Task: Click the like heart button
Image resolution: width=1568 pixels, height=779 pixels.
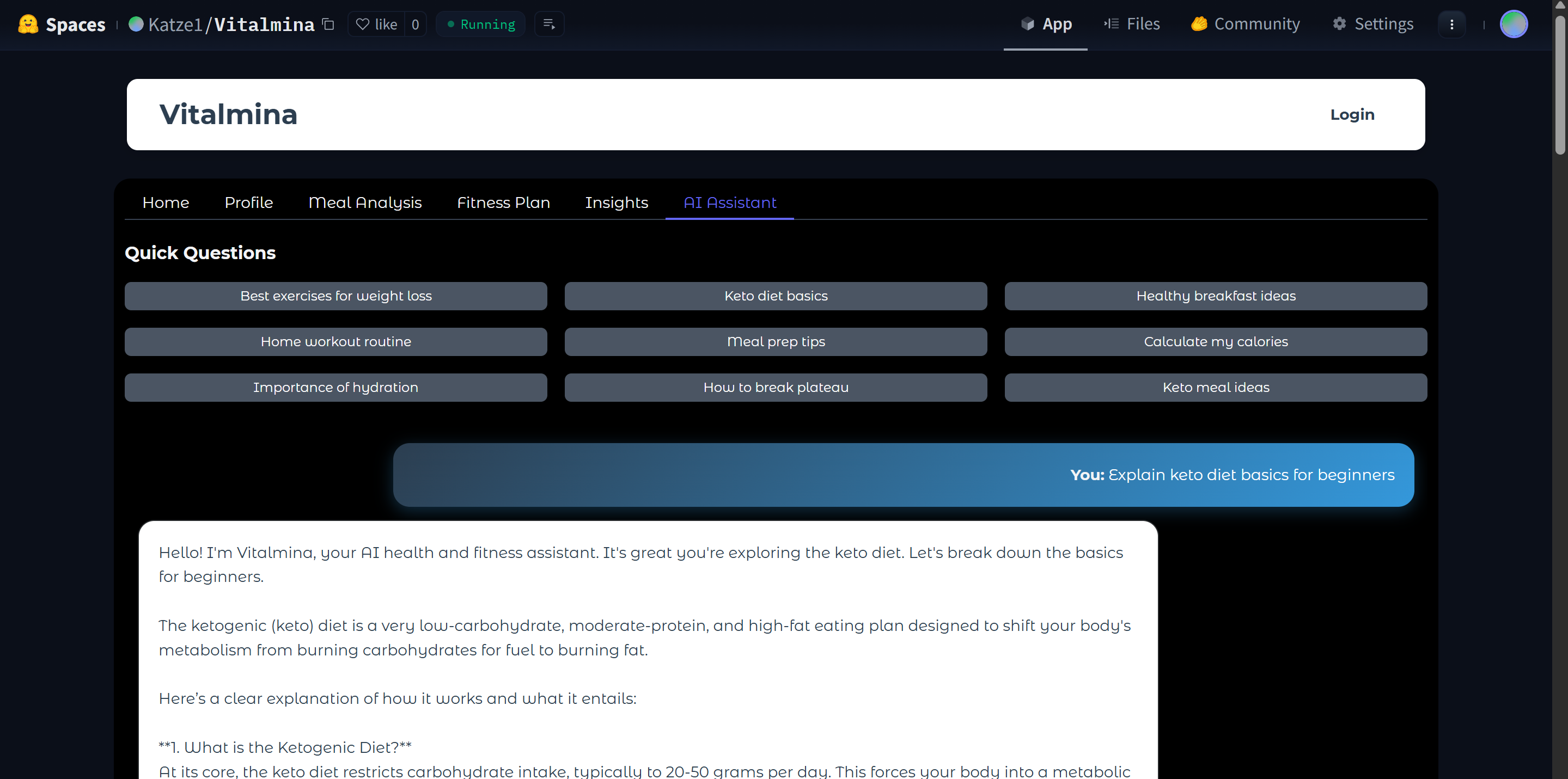Action: (x=376, y=24)
